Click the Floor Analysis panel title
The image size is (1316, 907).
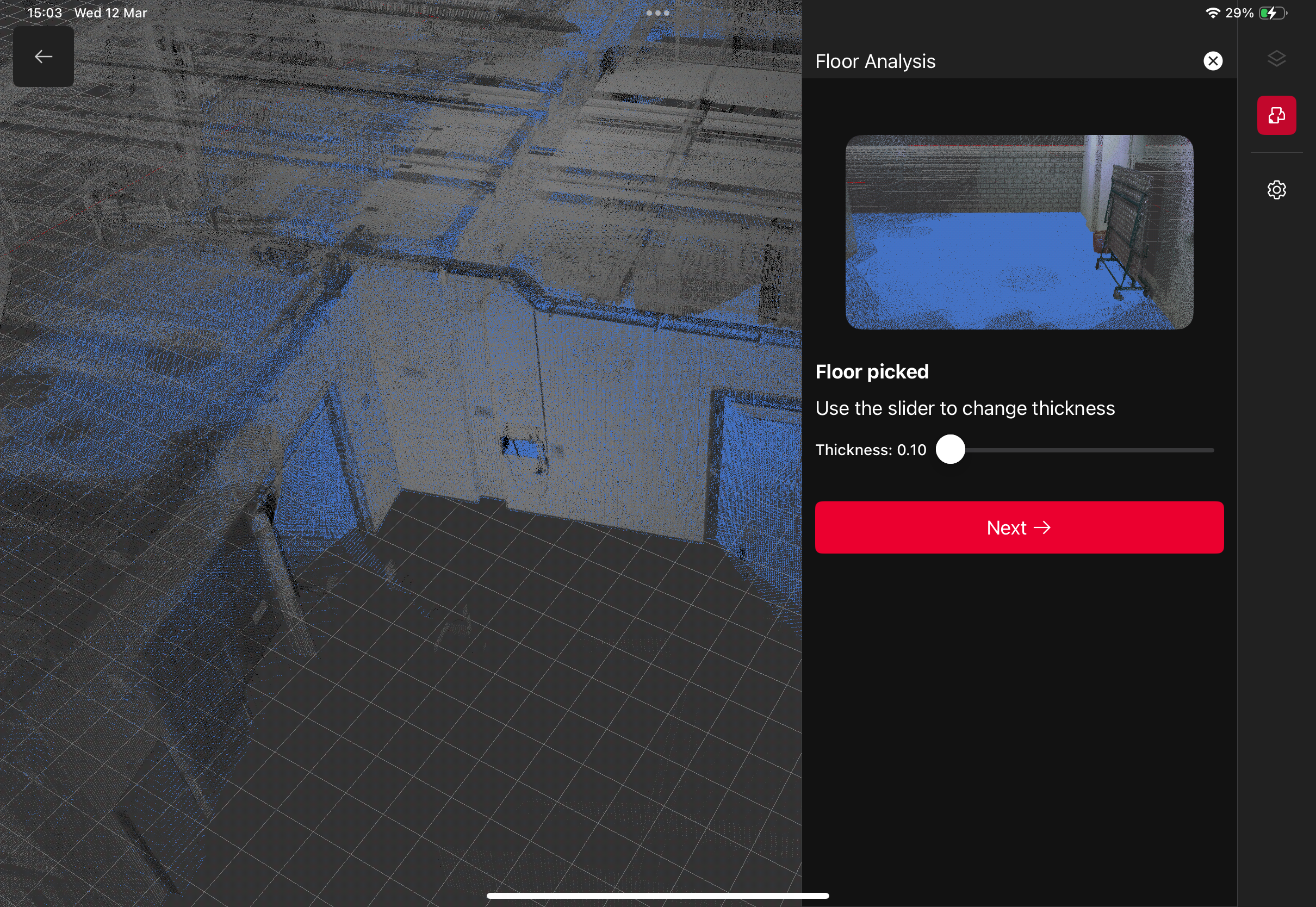(875, 61)
